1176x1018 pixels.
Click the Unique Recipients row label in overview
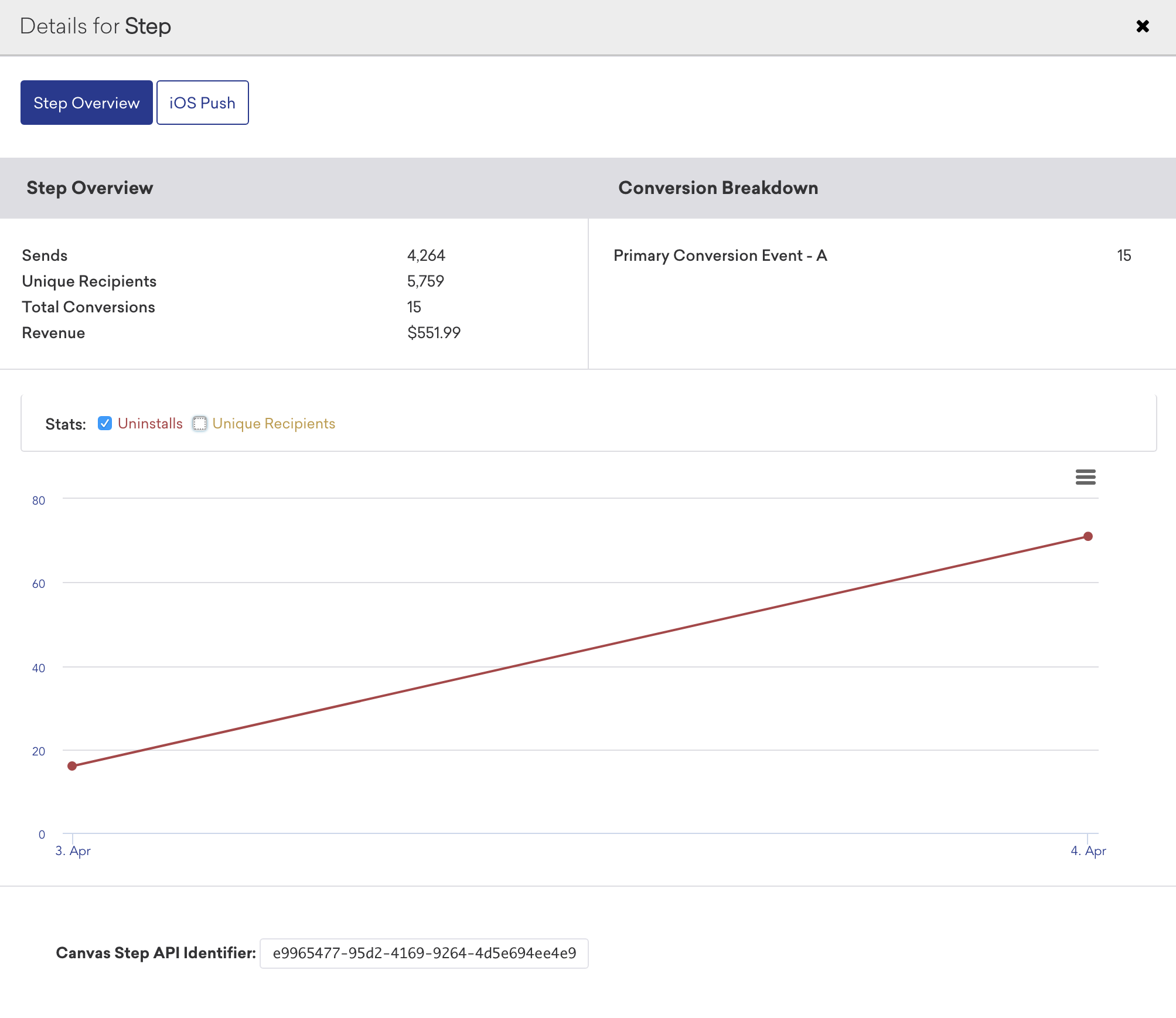pos(89,281)
